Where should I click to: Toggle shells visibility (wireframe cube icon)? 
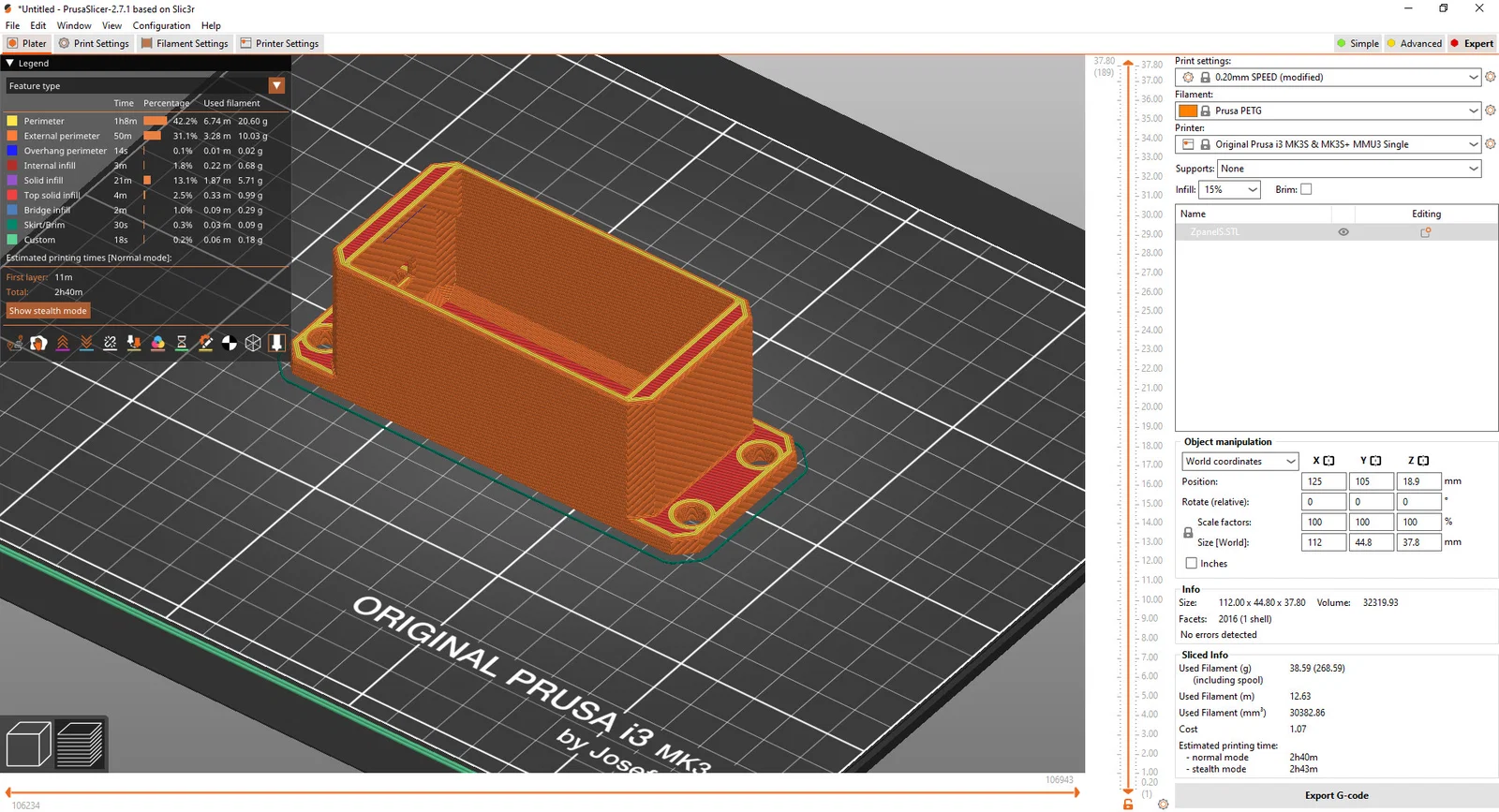[x=253, y=343]
